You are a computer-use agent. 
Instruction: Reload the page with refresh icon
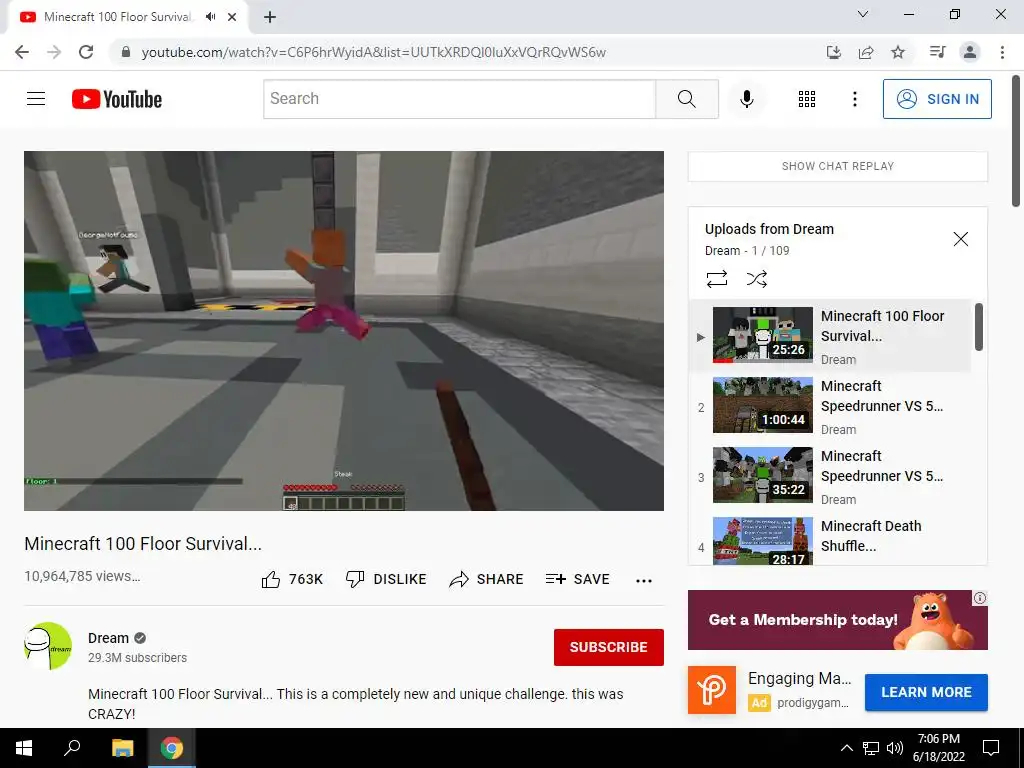[x=86, y=52]
